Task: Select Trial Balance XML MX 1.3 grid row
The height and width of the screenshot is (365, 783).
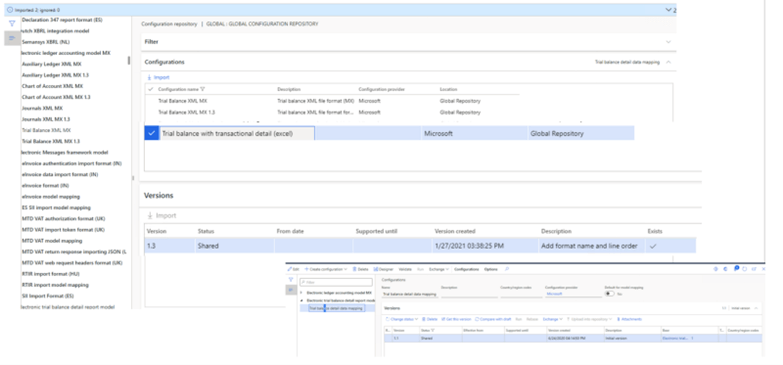Action: click(332, 112)
